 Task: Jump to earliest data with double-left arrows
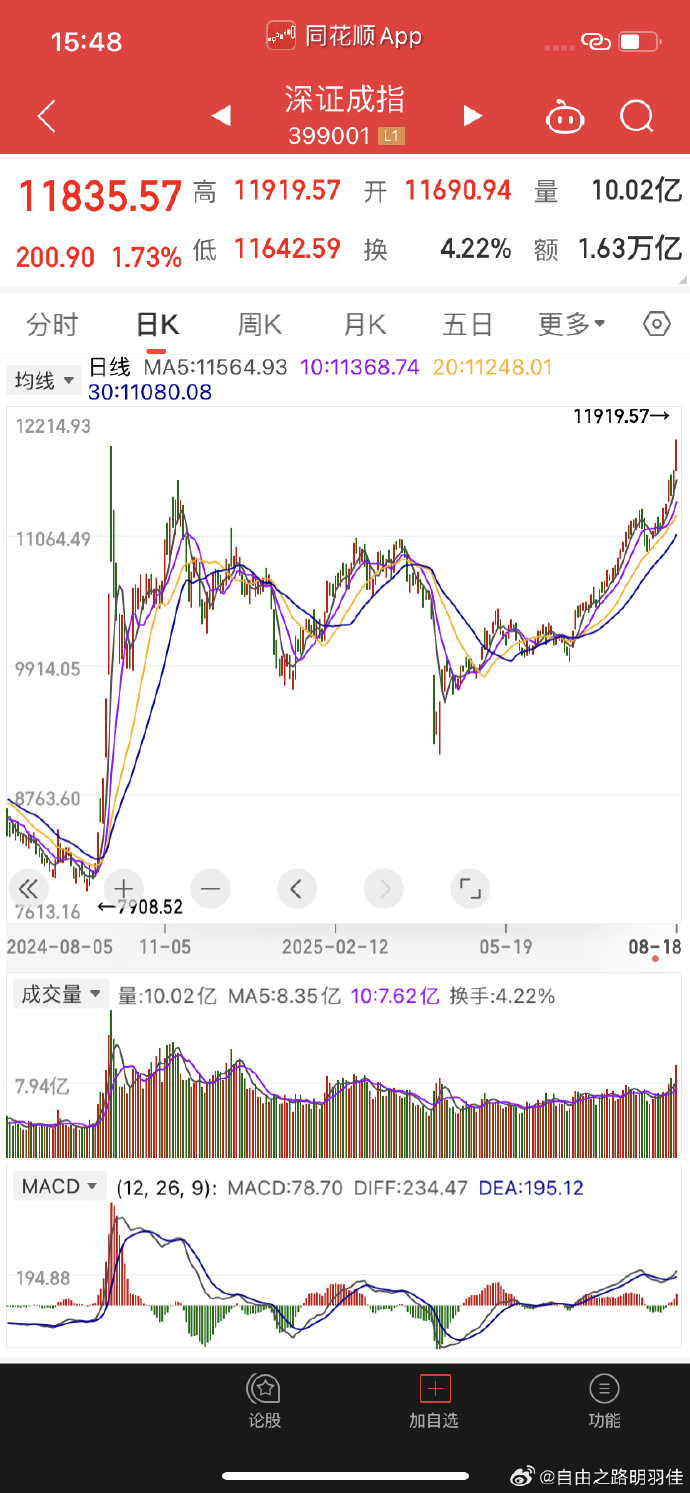(x=28, y=889)
